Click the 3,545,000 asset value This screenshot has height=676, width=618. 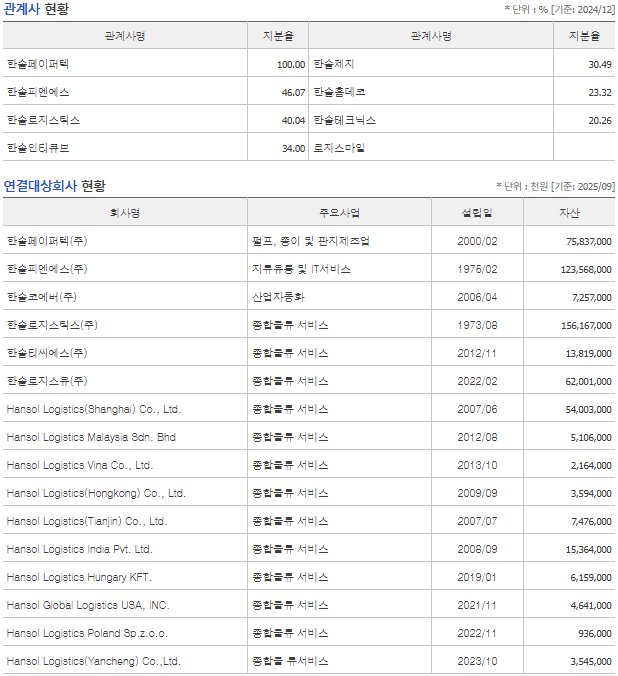[x=591, y=662]
